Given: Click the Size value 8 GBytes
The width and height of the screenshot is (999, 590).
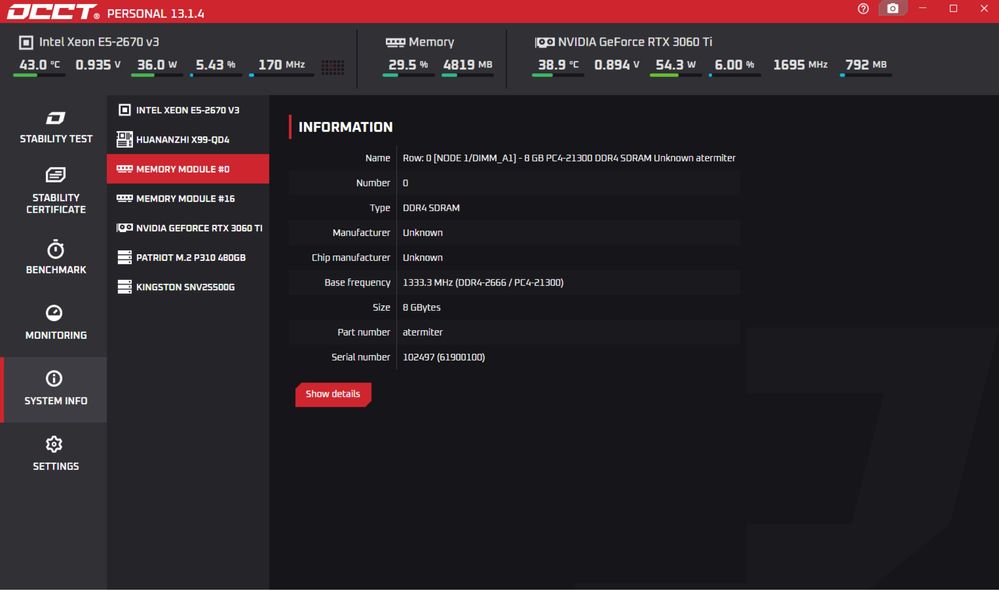Looking at the screenshot, I should point(421,307).
